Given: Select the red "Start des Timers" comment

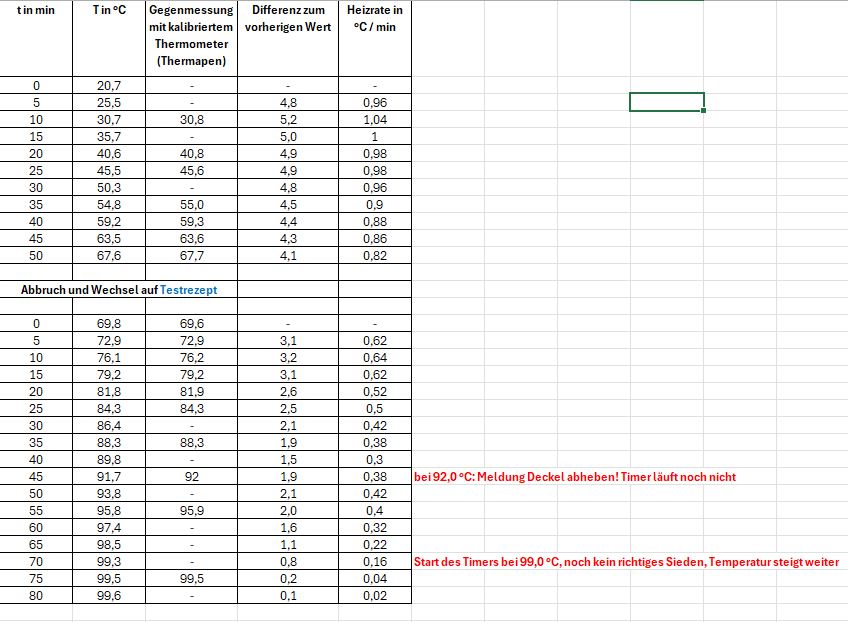Looking at the screenshot, I should pyautogui.click(x=626, y=562).
